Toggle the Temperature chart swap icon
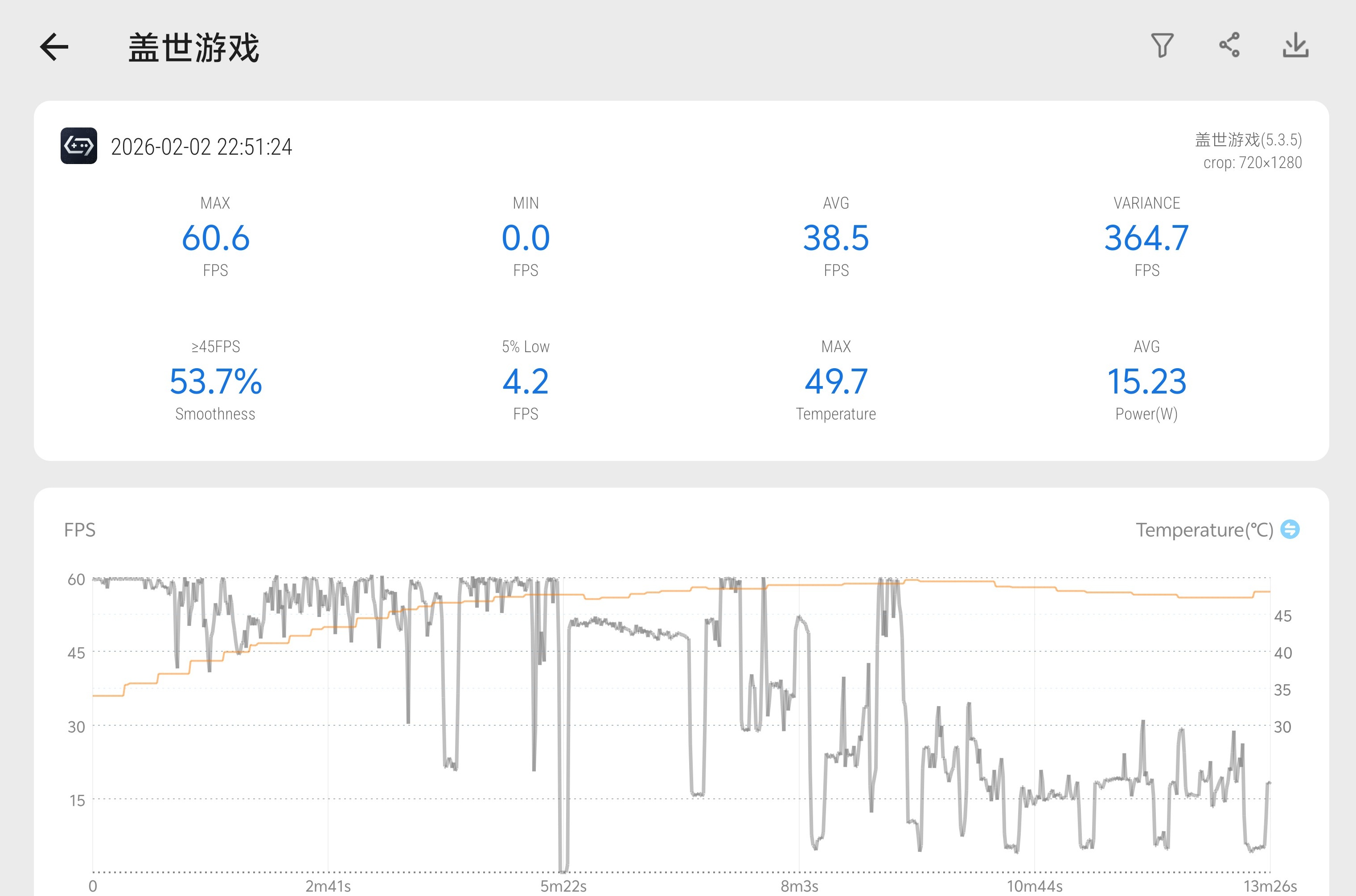This screenshot has width=1356, height=896. (x=1290, y=529)
